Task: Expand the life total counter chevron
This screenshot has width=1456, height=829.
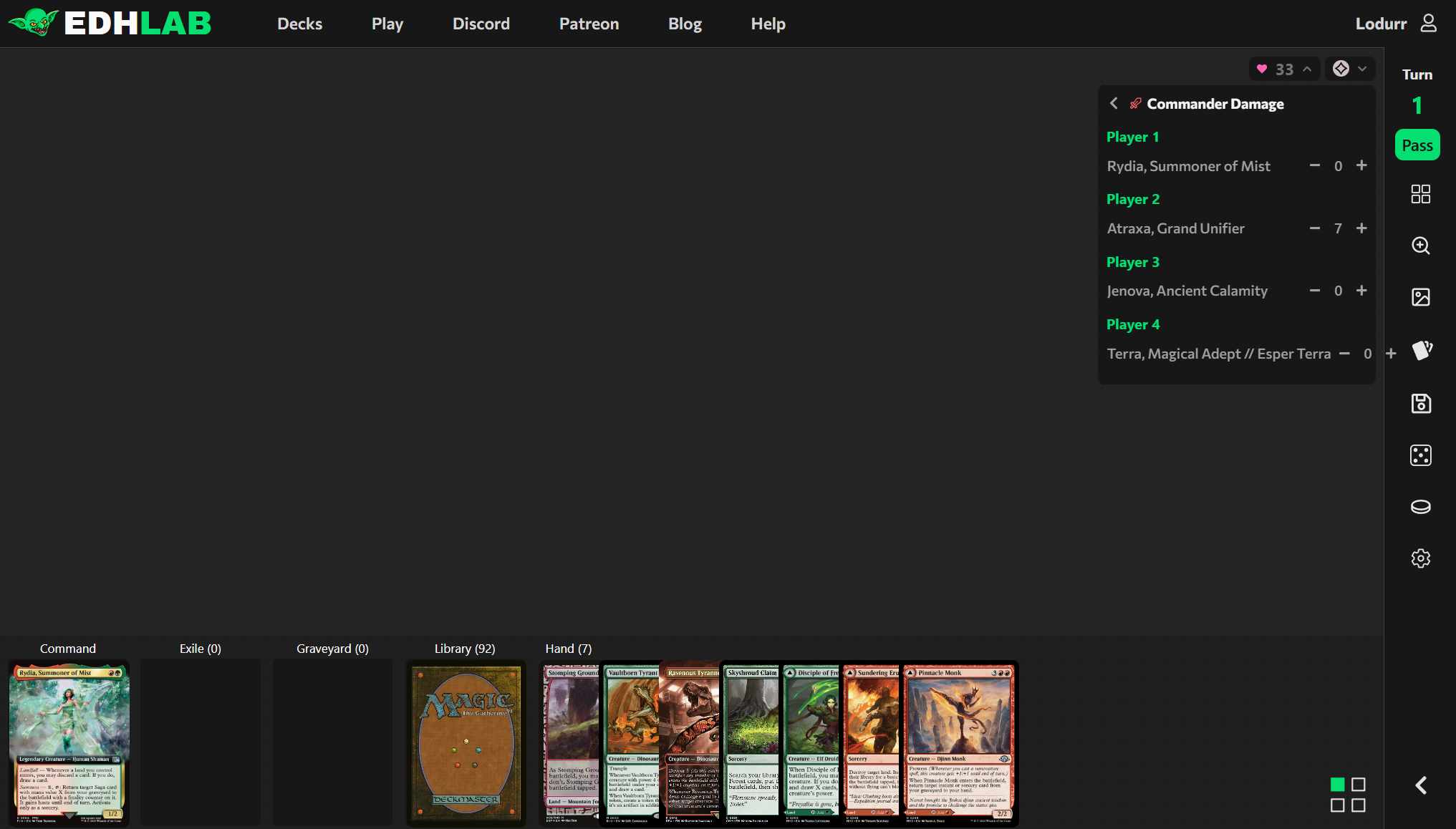Action: pos(1308,69)
